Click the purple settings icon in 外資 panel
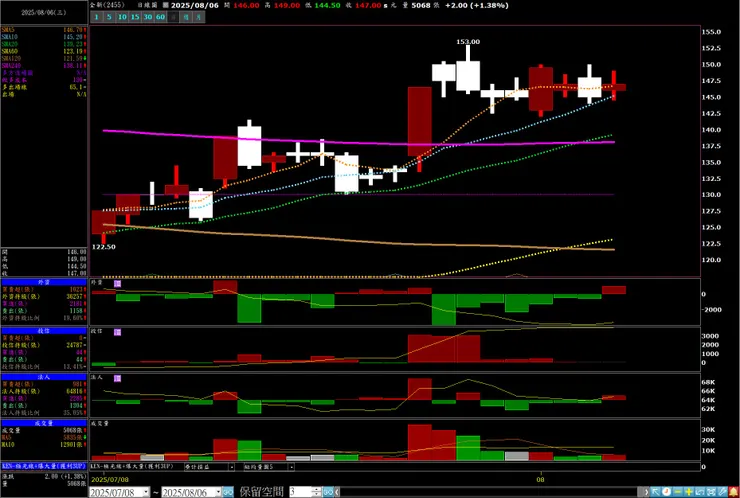Image resolution: width=740 pixels, height=498 pixels. coord(118,284)
